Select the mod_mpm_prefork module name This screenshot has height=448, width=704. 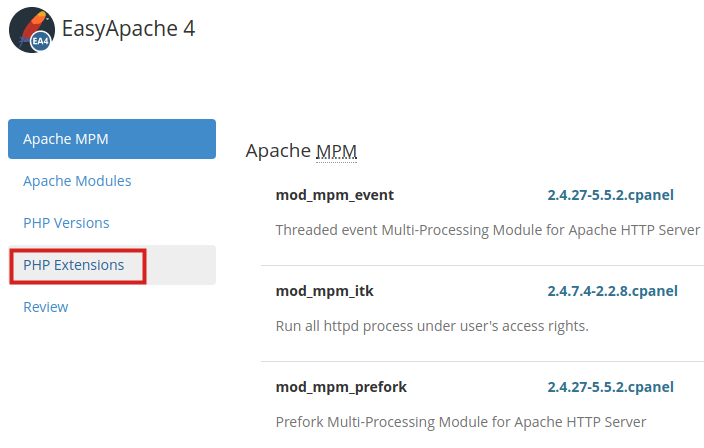coord(341,387)
